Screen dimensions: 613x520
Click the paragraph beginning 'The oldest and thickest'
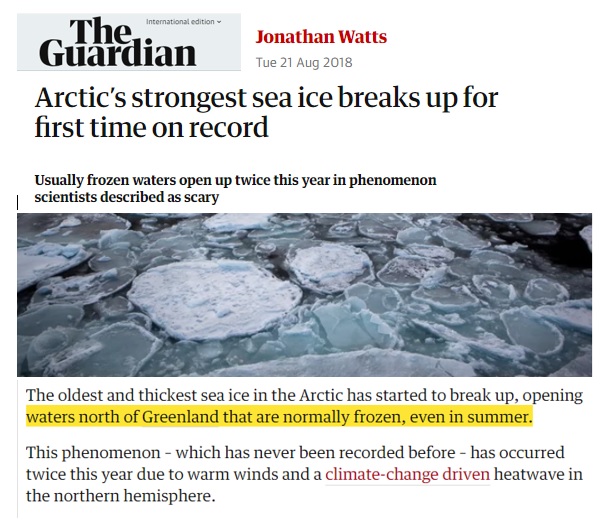305,406
